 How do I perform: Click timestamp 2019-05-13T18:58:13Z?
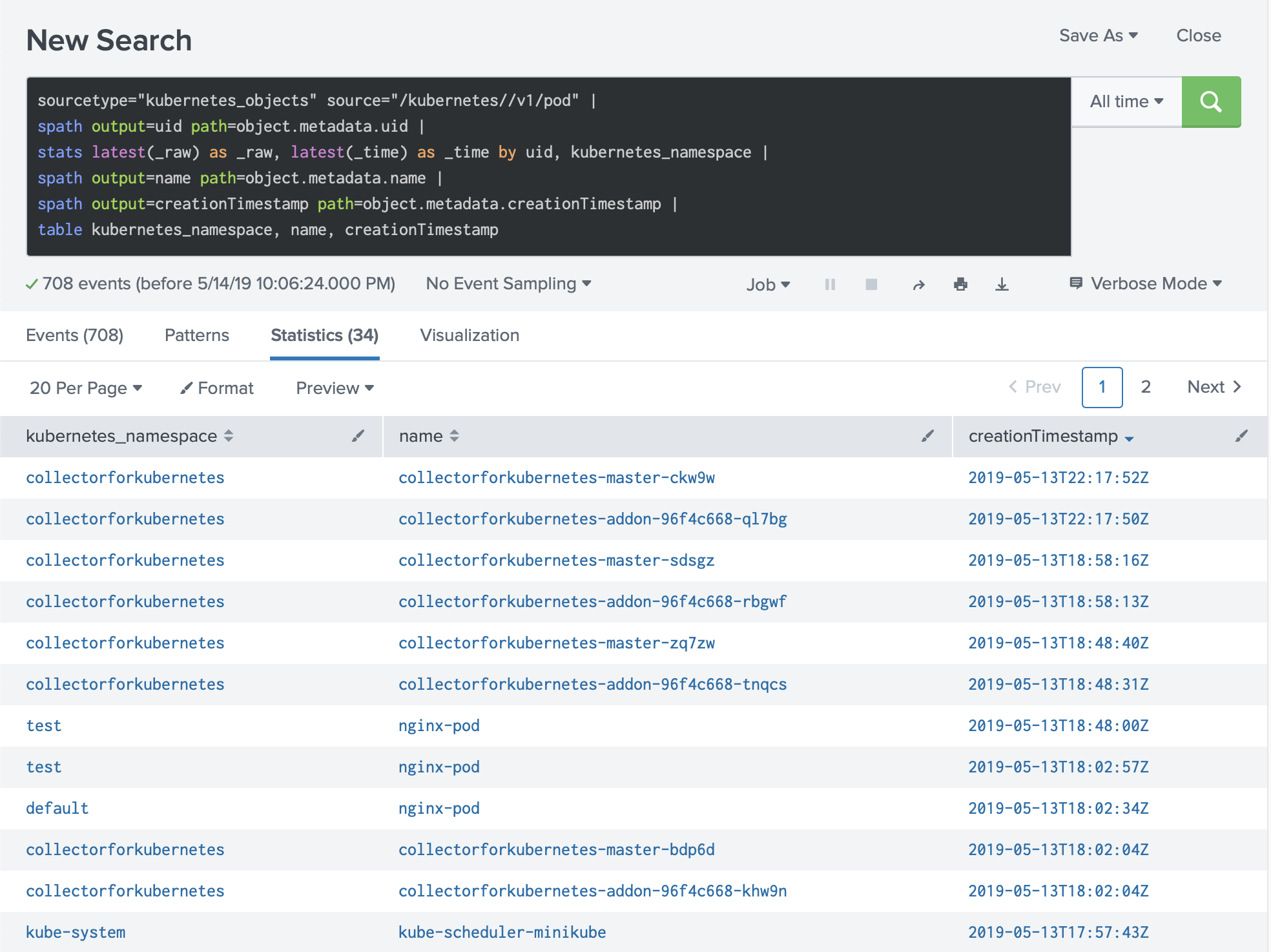pos(1059,601)
